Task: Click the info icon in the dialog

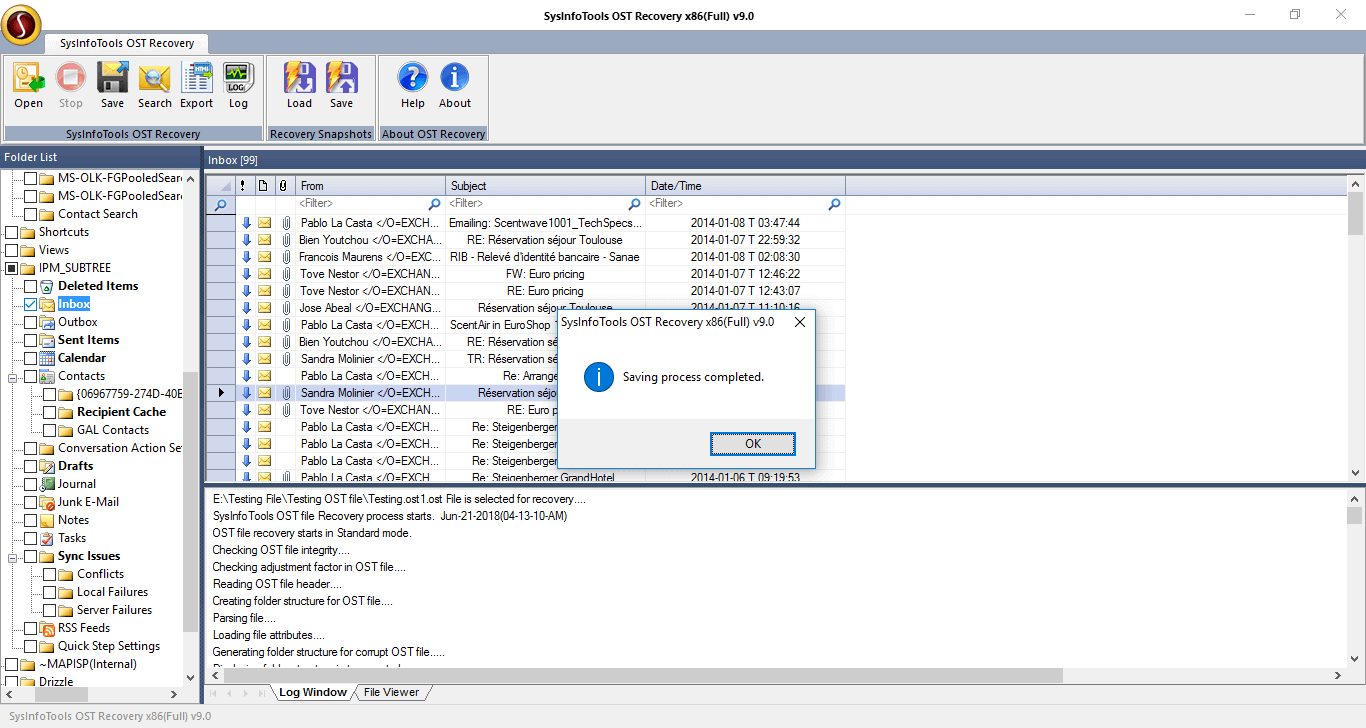Action: [598, 377]
